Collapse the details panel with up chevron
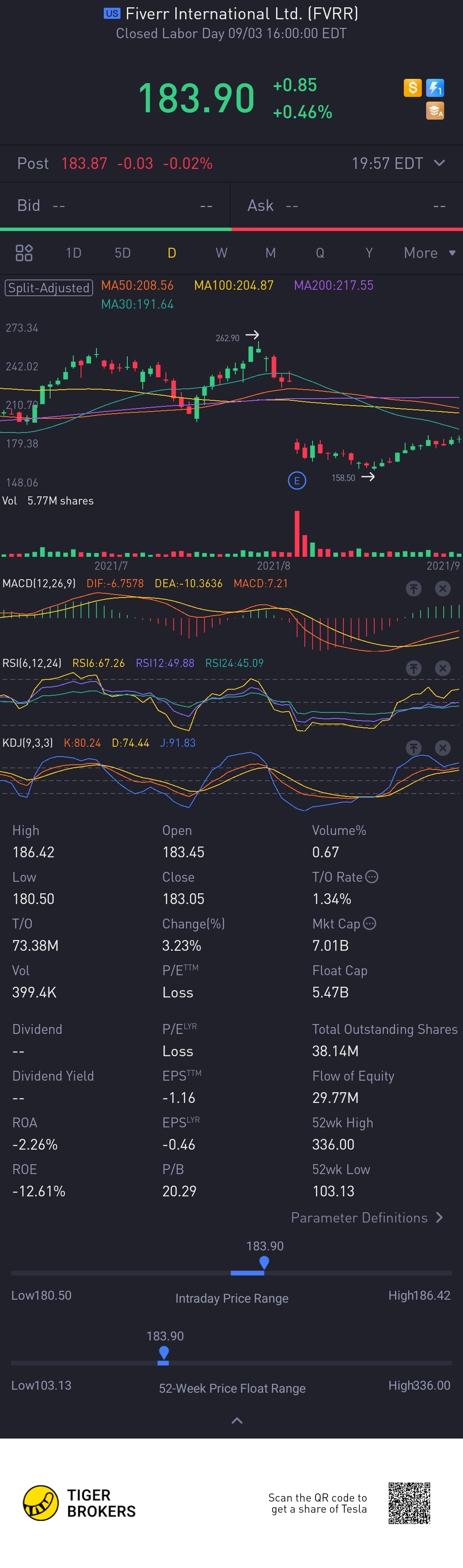This screenshot has width=463, height=1568. point(237,1421)
